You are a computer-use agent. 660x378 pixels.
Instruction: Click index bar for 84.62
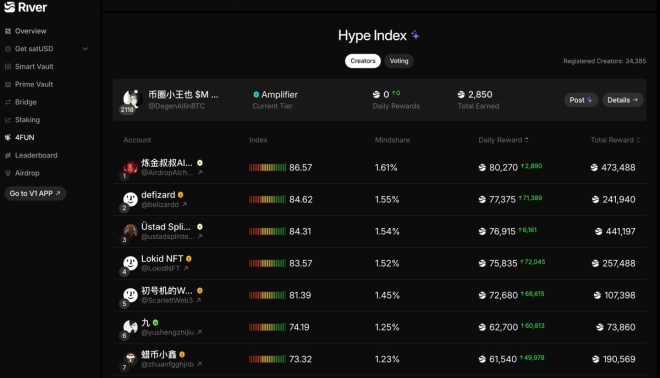267,200
